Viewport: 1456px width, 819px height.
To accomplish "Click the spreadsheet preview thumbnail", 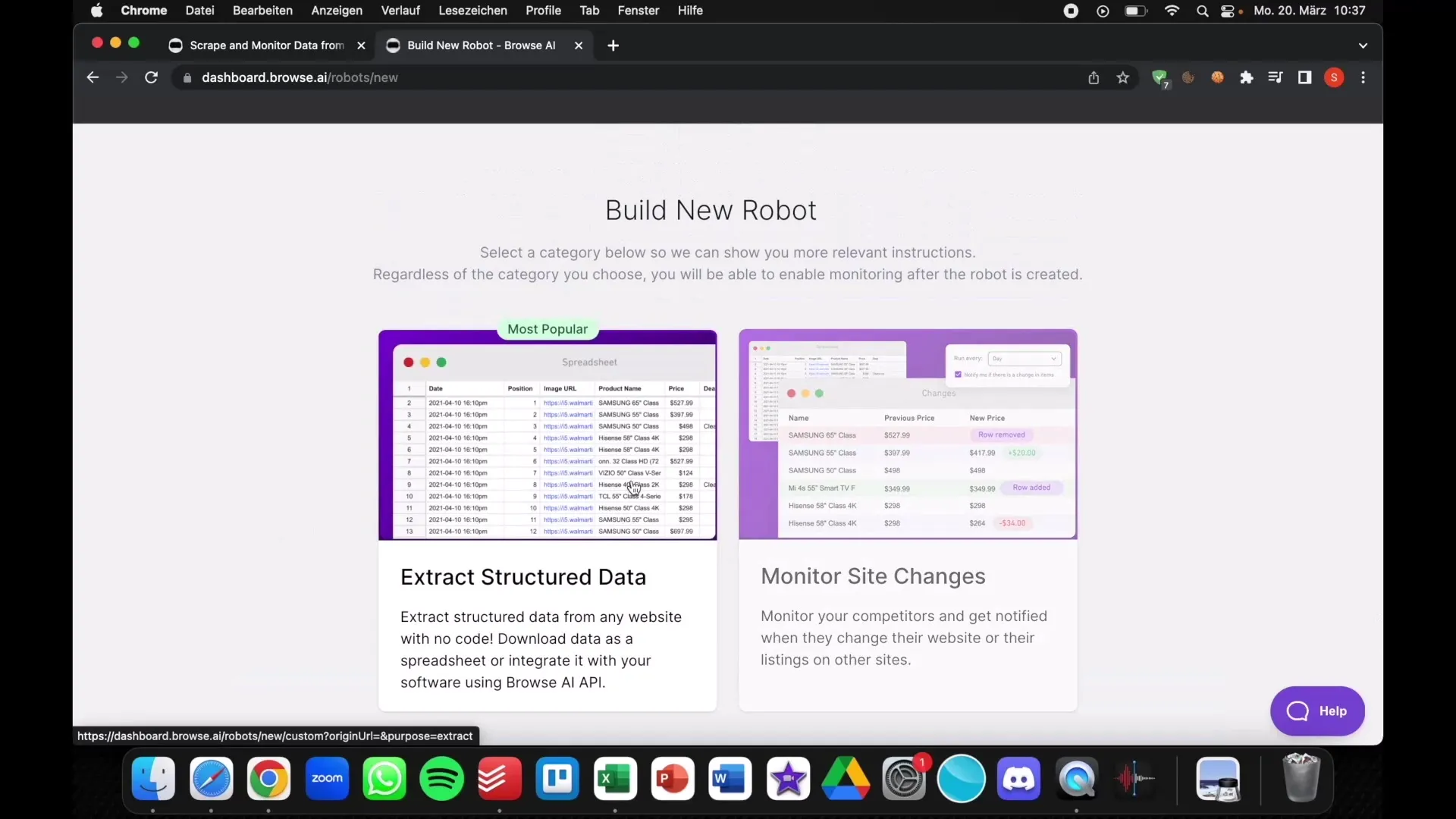I will (x=548, y=435).
